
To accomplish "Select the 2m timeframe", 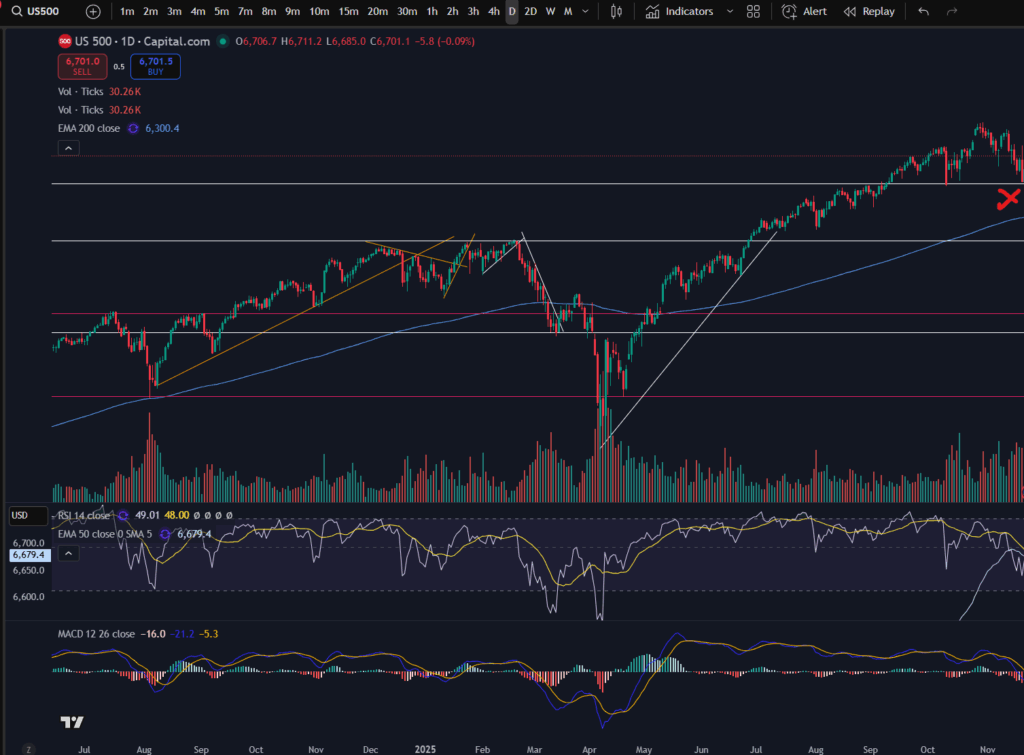I will [x=151, y=11].
